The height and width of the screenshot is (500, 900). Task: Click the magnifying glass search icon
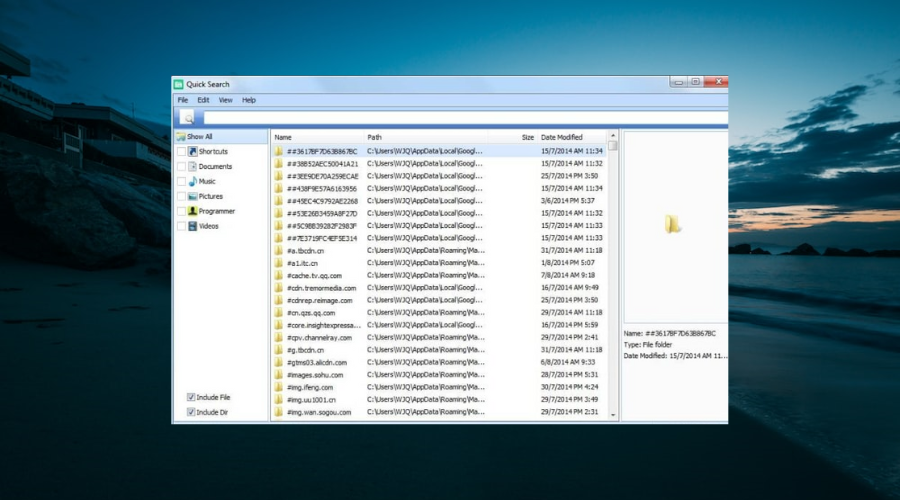[x=188, y=117]
